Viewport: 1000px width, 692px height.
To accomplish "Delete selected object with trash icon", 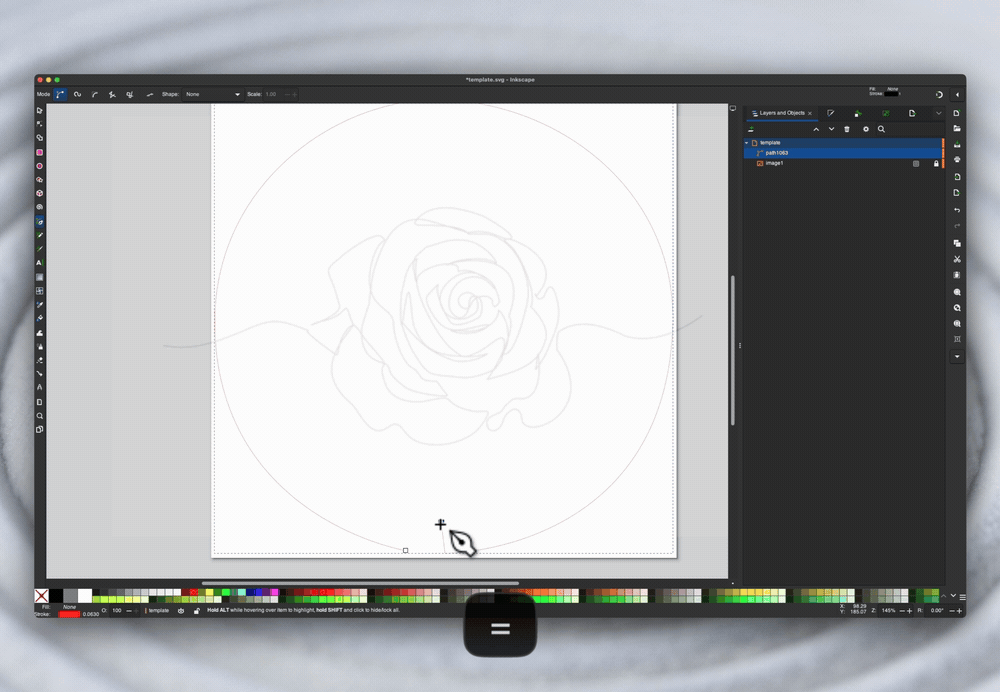I will 847,129.
